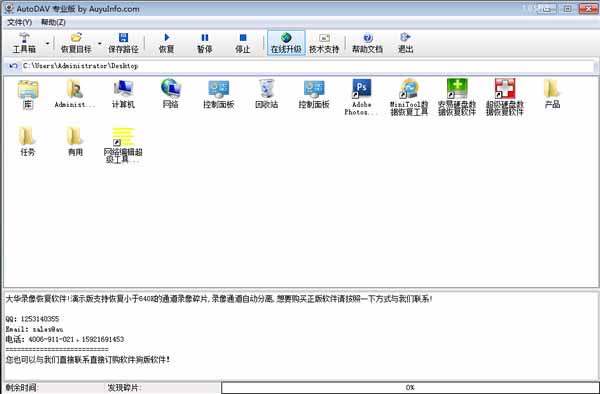Select the 超级硬盘数据恢复软件 red cross icon
The image size is (600, 394).
coord(505,97)
